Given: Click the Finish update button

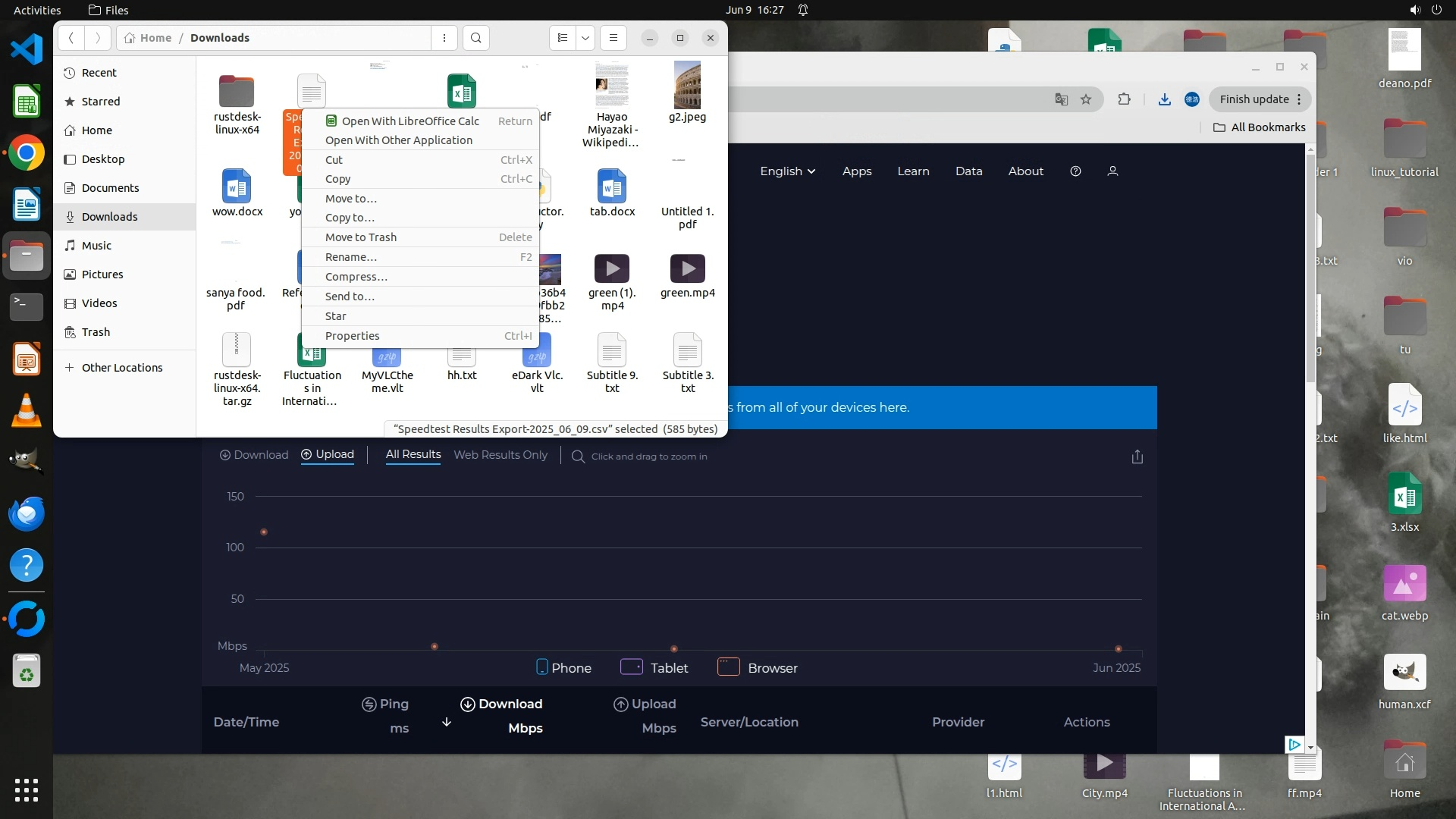Looking at the screenshot, I should (1254, 99).
